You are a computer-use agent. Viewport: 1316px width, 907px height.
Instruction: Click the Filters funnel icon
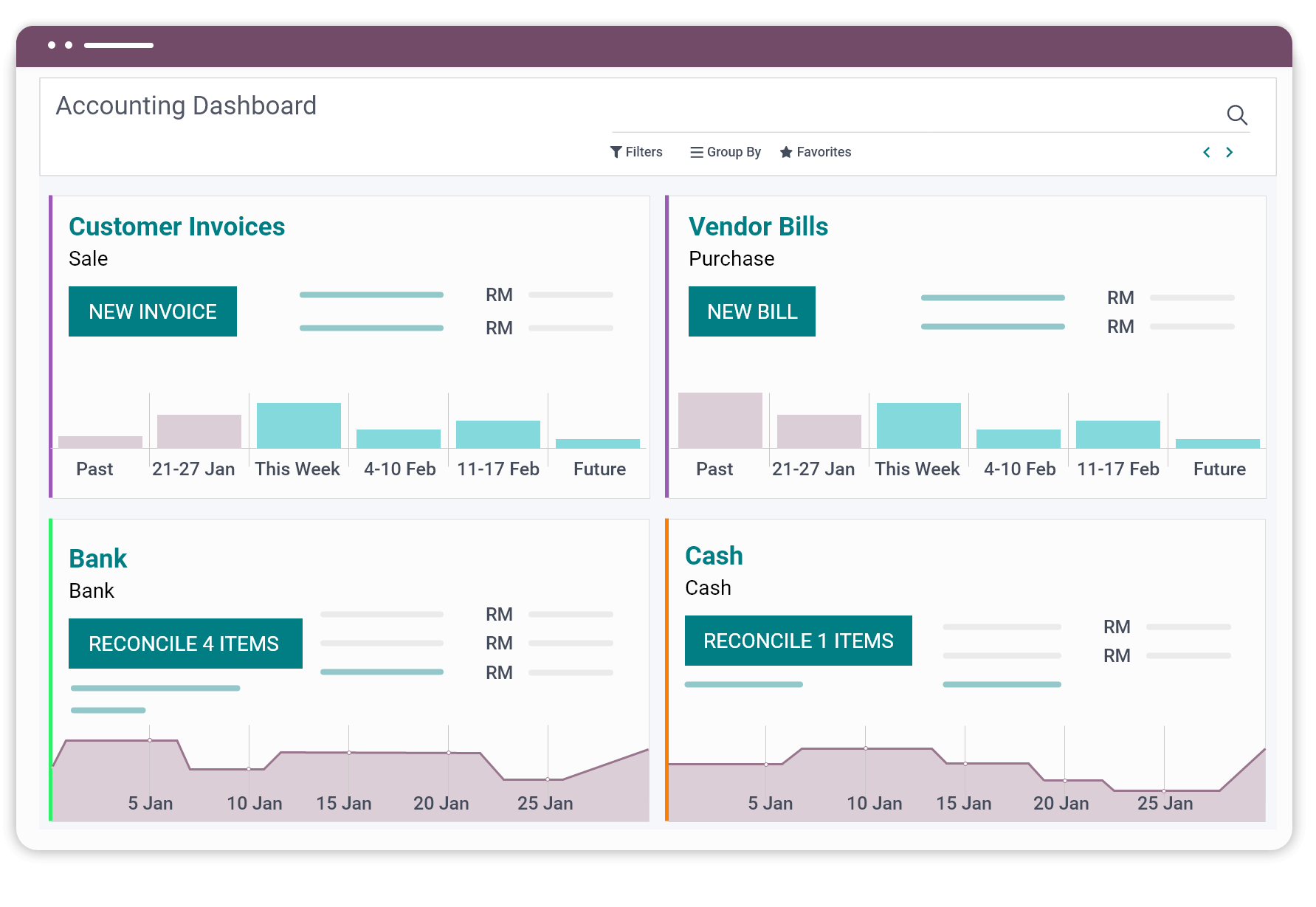click(617, 152)
